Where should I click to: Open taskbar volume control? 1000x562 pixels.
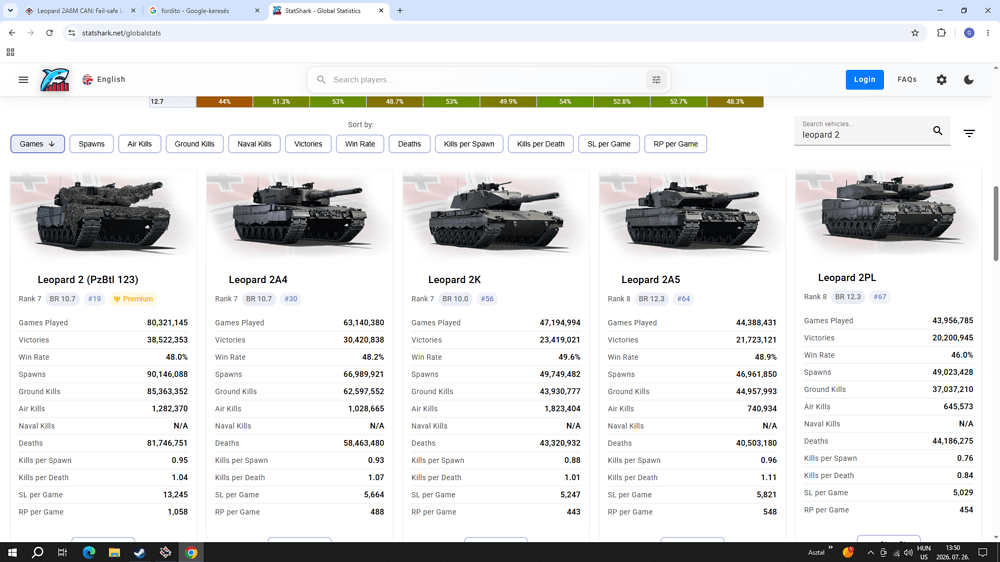908,552
